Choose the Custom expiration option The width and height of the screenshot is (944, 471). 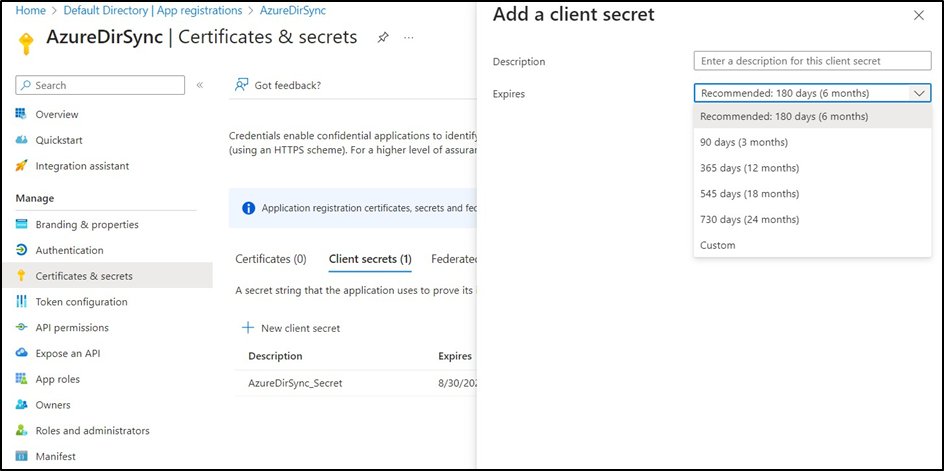point(718,245)
